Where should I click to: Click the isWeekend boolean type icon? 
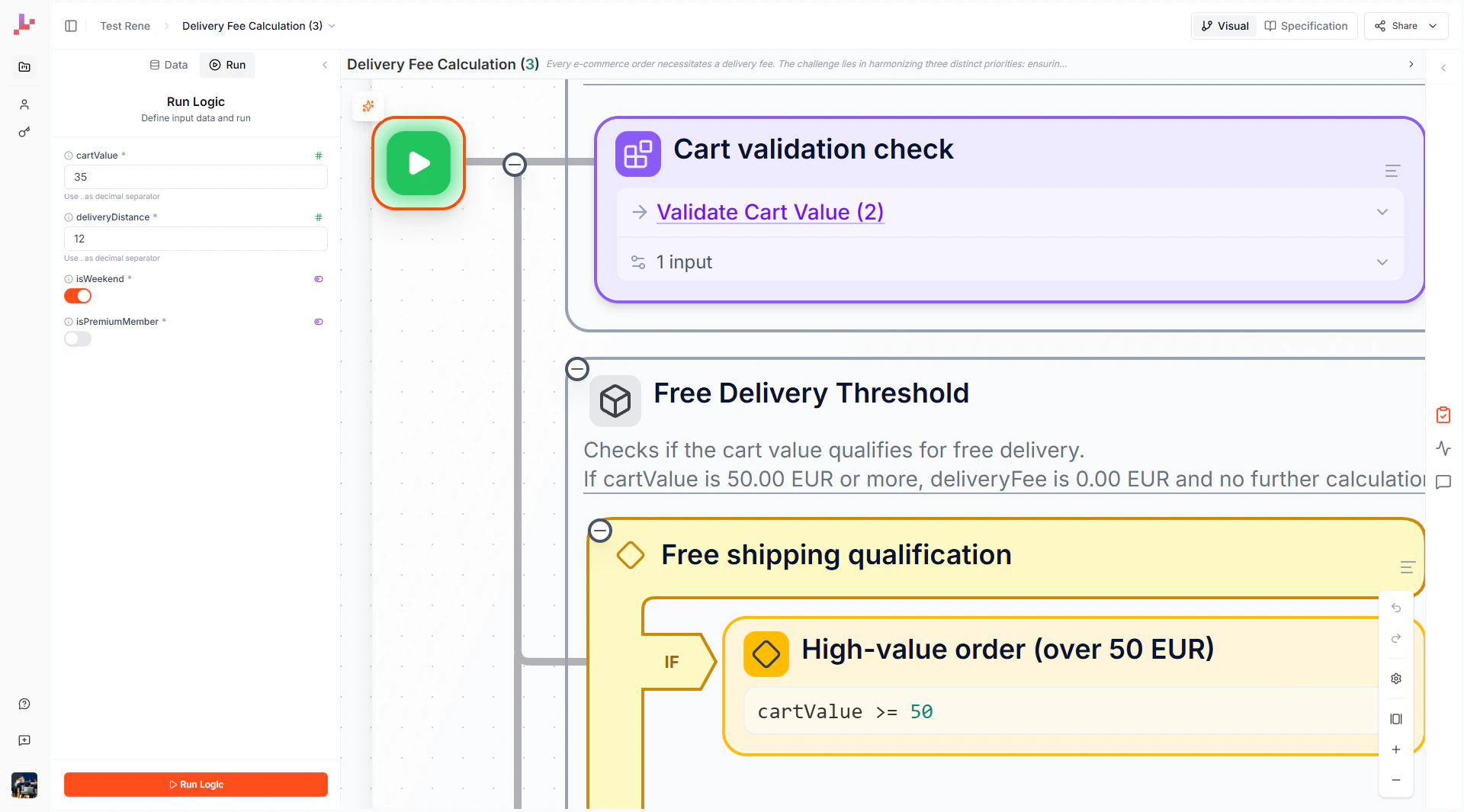(319, 279)
